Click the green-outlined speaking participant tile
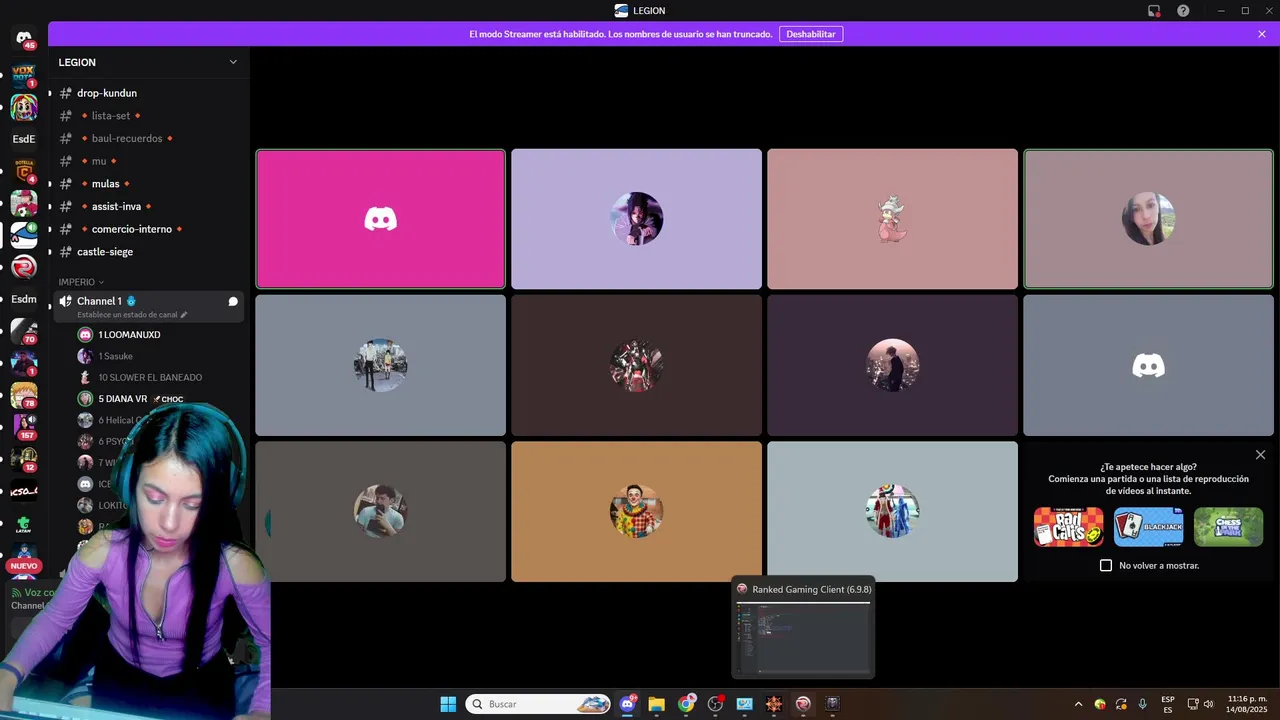 1148,219
